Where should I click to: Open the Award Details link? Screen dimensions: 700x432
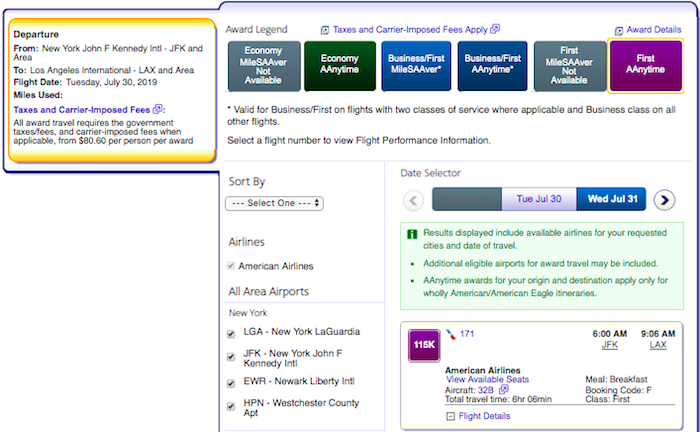[654, 30]
